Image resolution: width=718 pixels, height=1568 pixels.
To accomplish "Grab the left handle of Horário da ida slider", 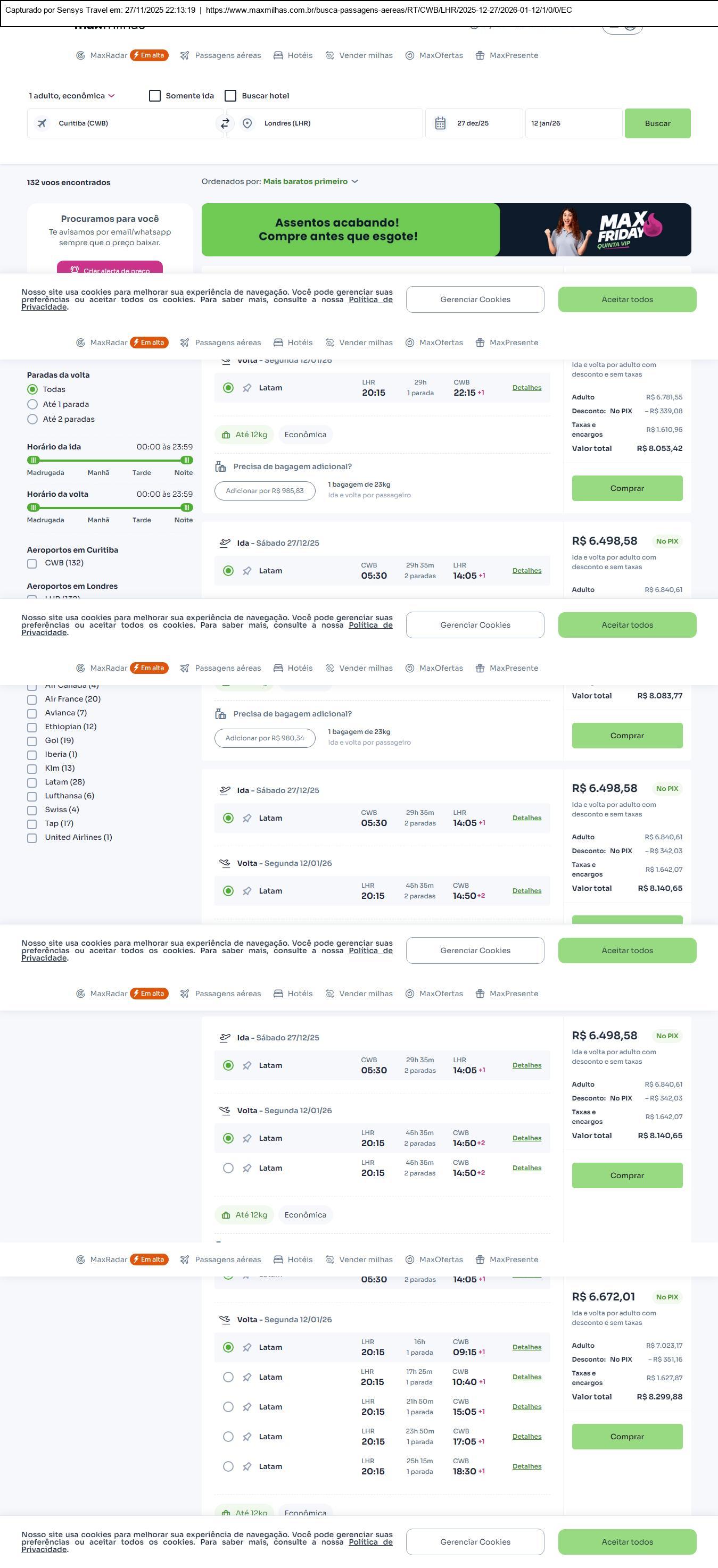I will point(34,460).
